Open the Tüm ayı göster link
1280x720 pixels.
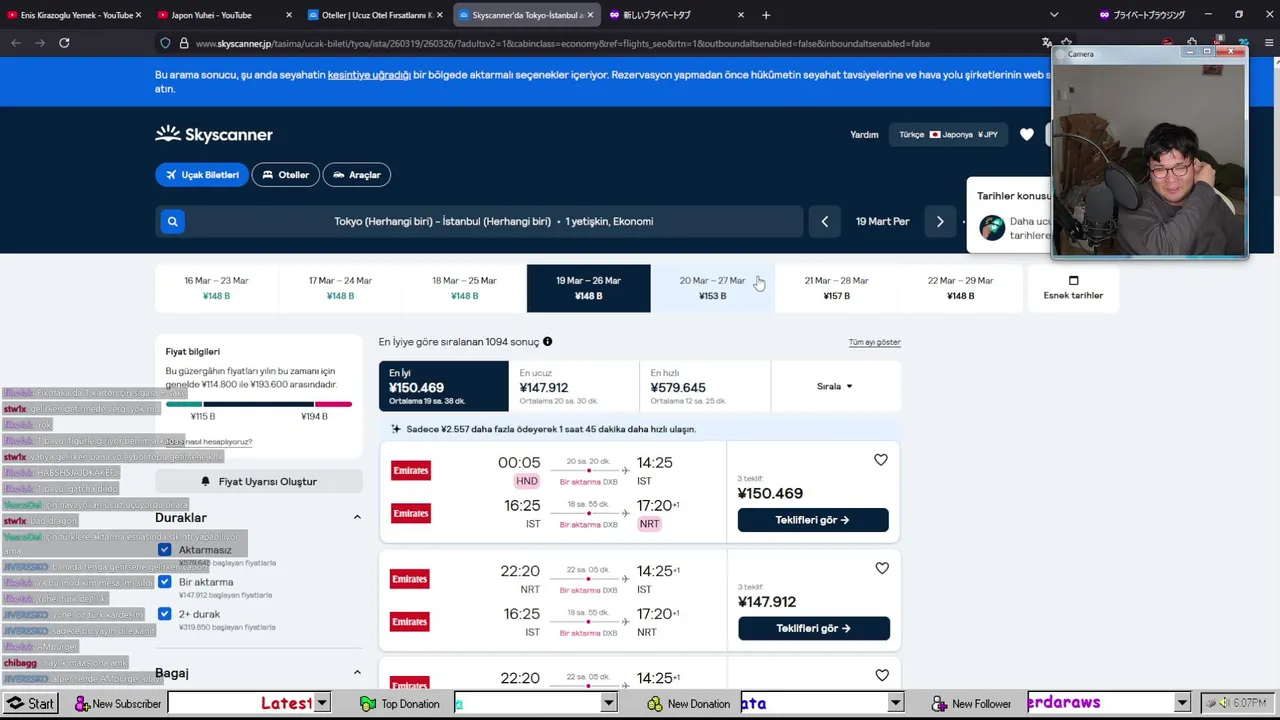pyautogui.click(x=875, y=342)
